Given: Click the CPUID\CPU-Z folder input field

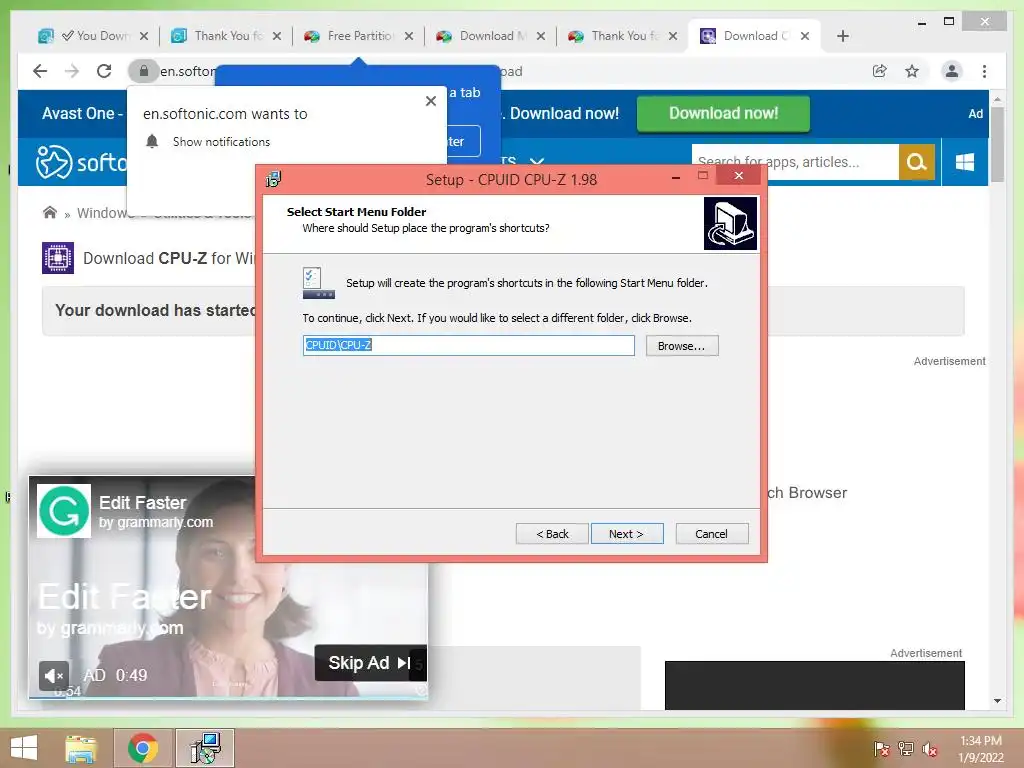Looking at the screenshot, I should click(468, 345).
